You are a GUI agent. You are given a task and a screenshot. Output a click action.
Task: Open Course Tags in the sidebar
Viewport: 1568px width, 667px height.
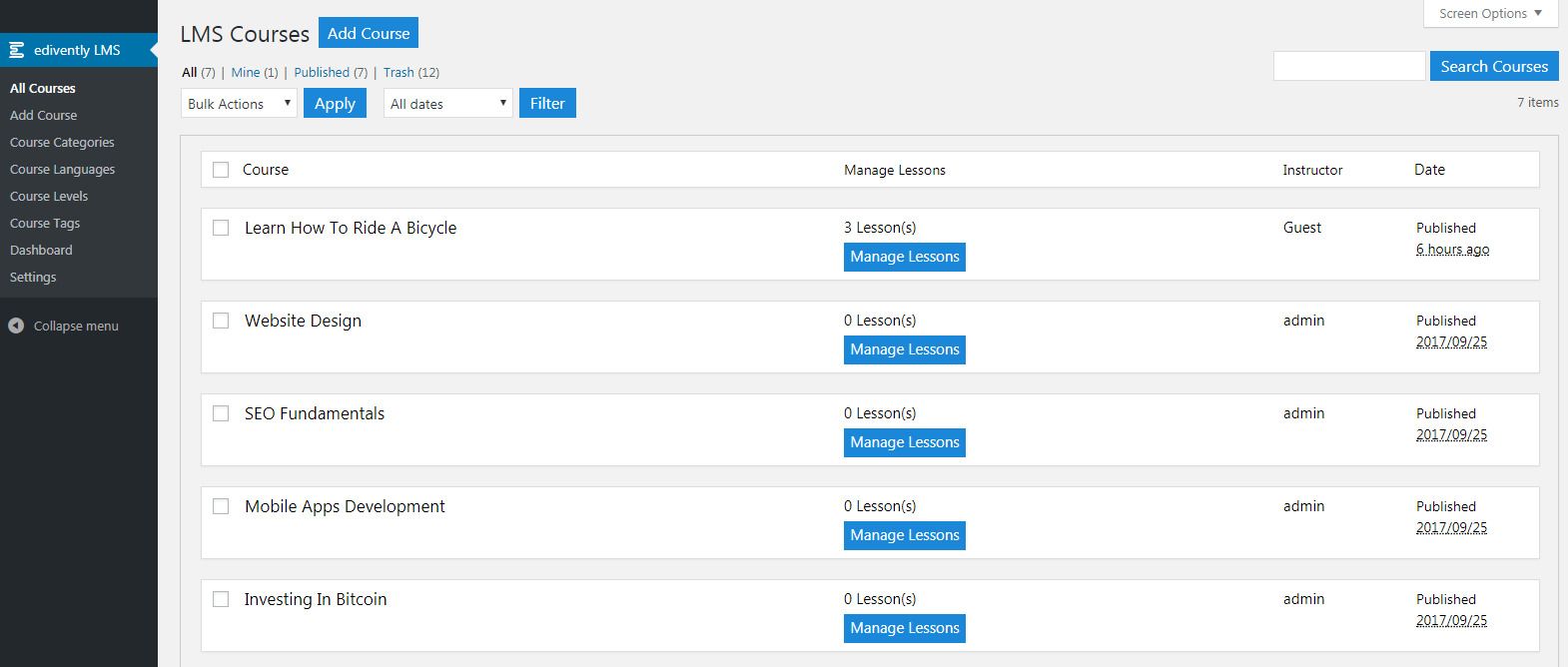click(x=45, y=224)
